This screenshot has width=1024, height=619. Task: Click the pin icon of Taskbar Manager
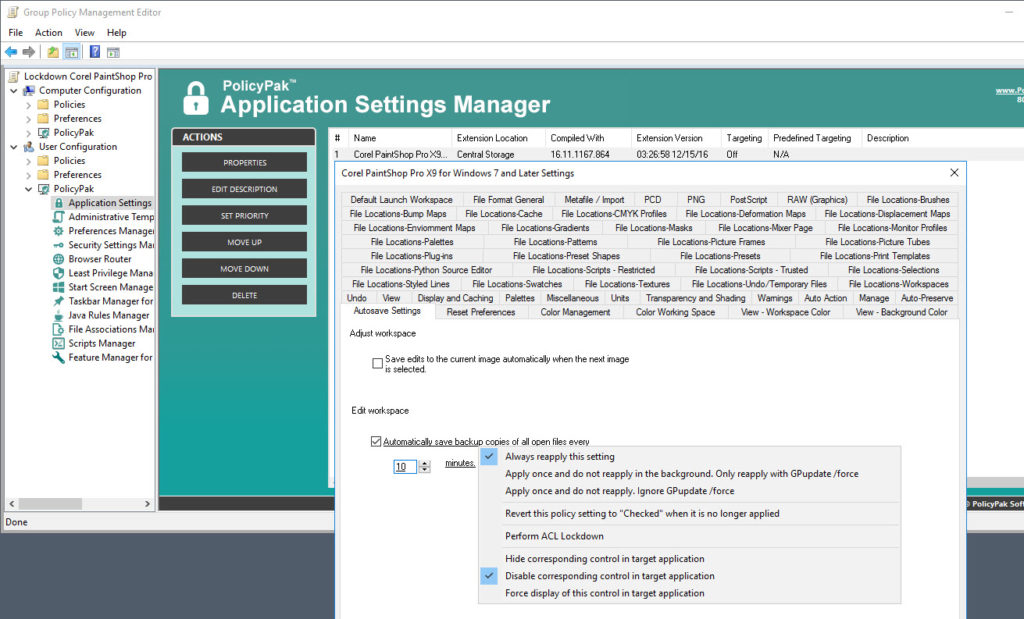point(58,301)
